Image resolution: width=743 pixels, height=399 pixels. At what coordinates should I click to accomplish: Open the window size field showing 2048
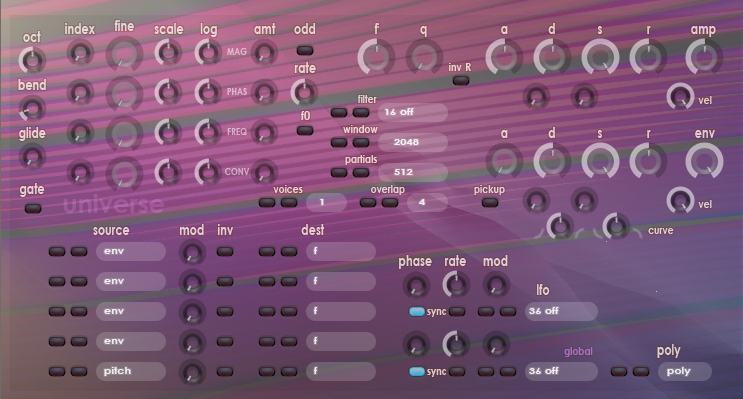click(413, 142)
